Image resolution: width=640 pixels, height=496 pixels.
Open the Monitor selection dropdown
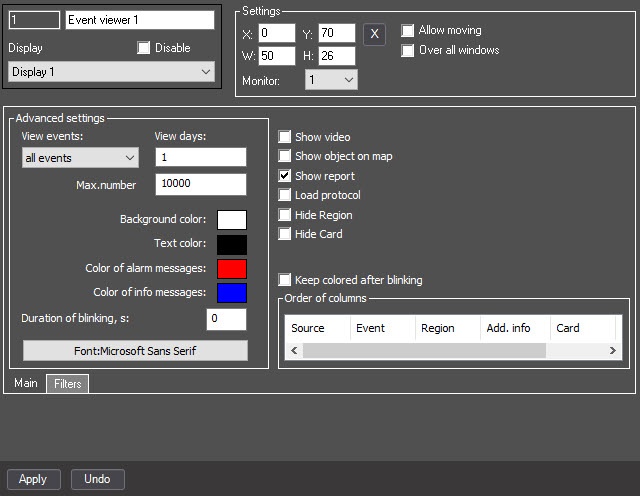point(332,79)
